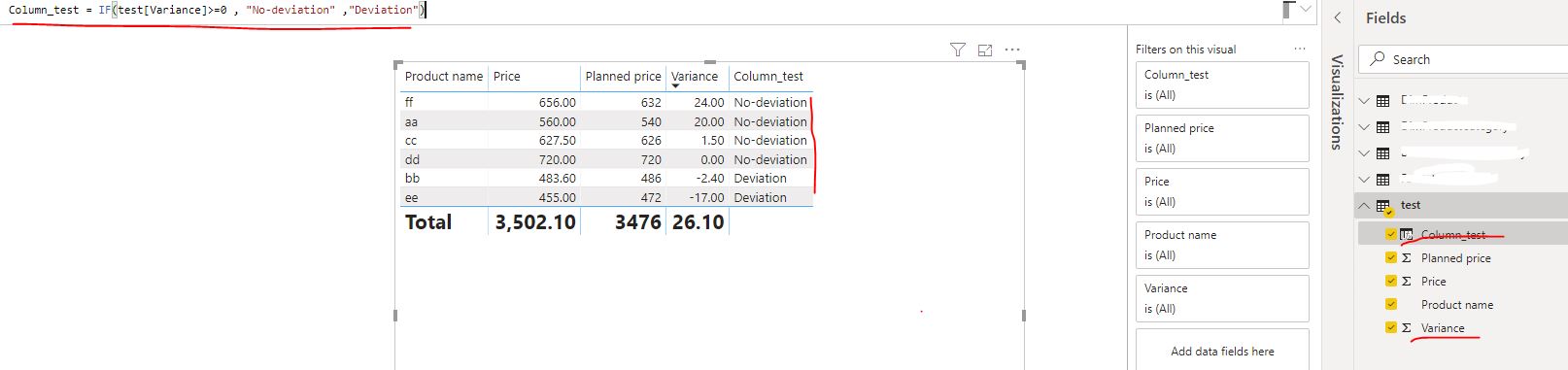1568x370 pixels.
Task: Click the price value 627.50
Action: 557,140
